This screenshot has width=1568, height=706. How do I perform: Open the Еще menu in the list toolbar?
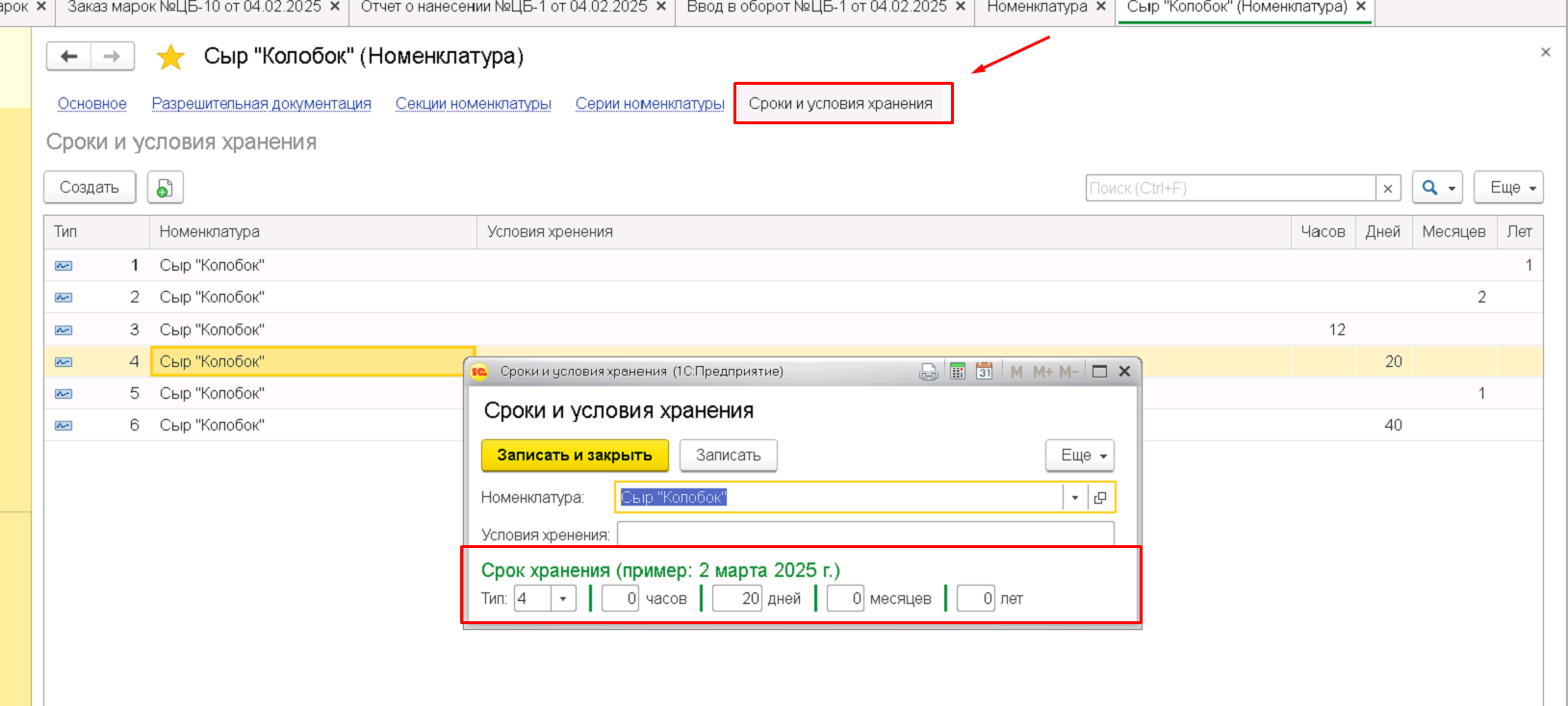[x=1508, y=188]
